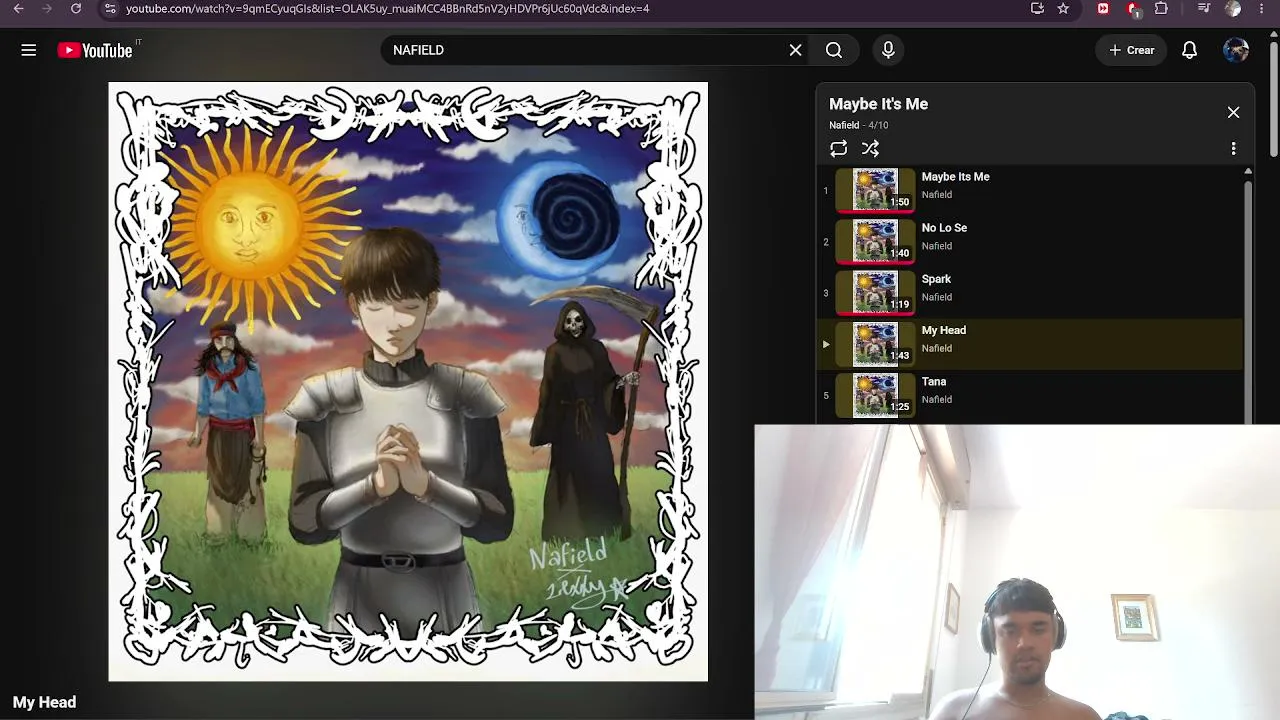Toggle playlist loop

tap(838, 149)
